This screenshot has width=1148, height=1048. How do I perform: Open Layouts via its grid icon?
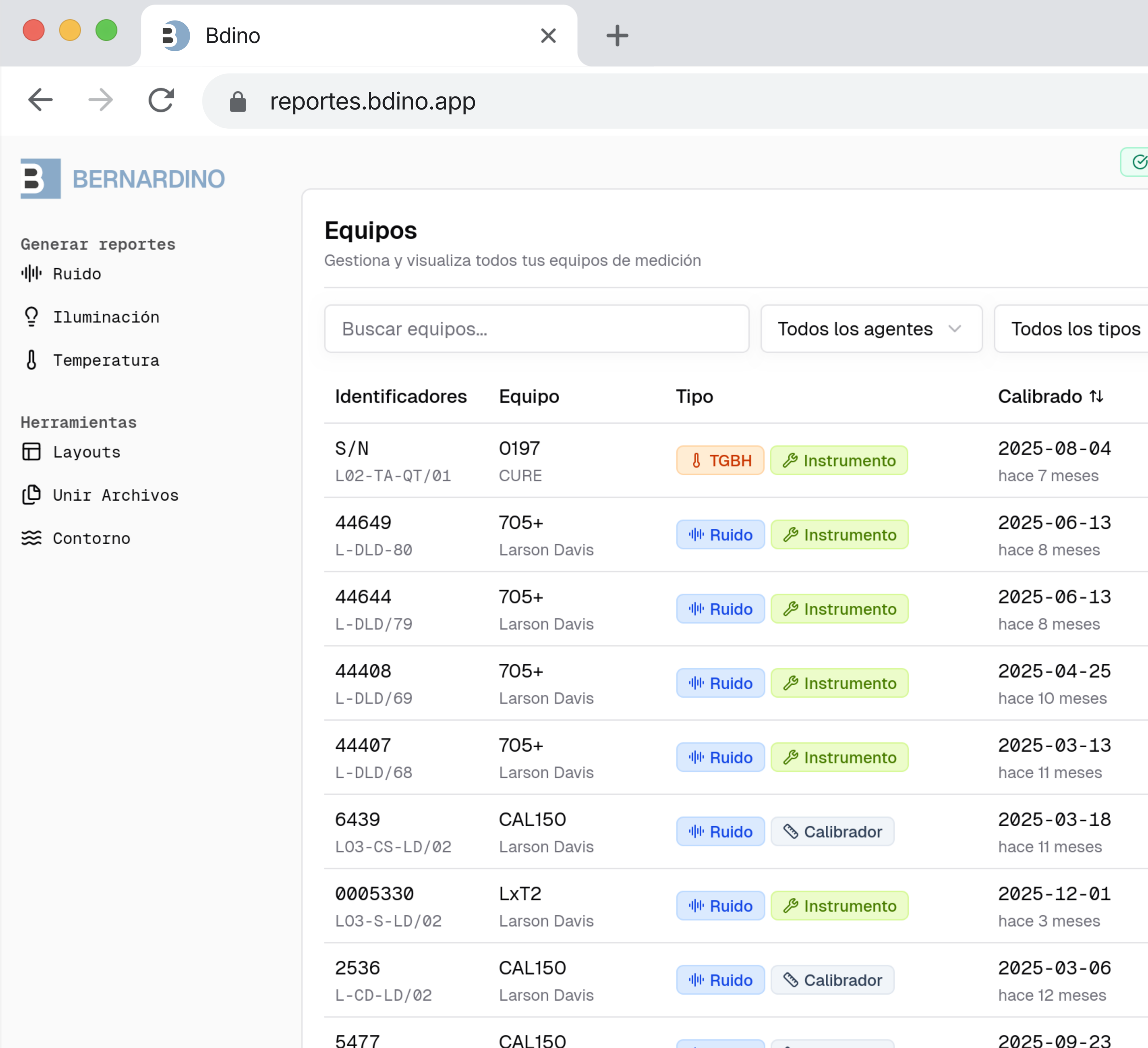pos(31,452)
